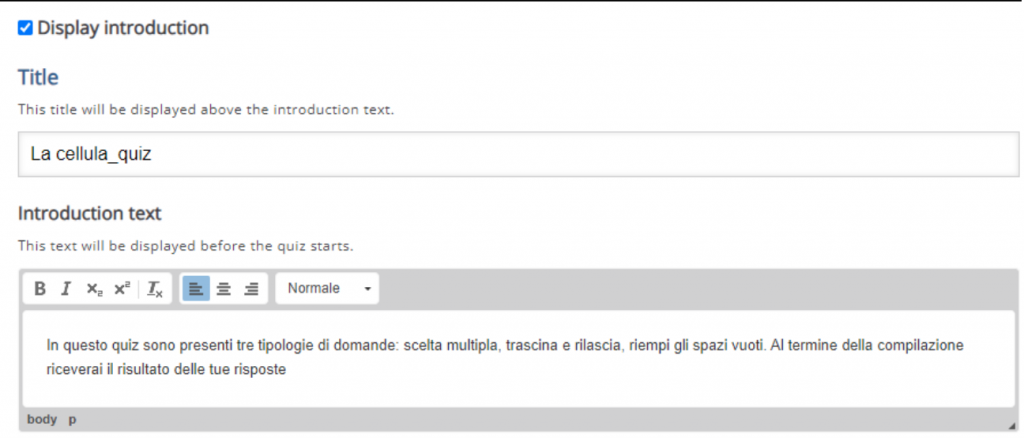Open the Normale paragraph format dropdown

pyautogui.click(x=327, y=289)
